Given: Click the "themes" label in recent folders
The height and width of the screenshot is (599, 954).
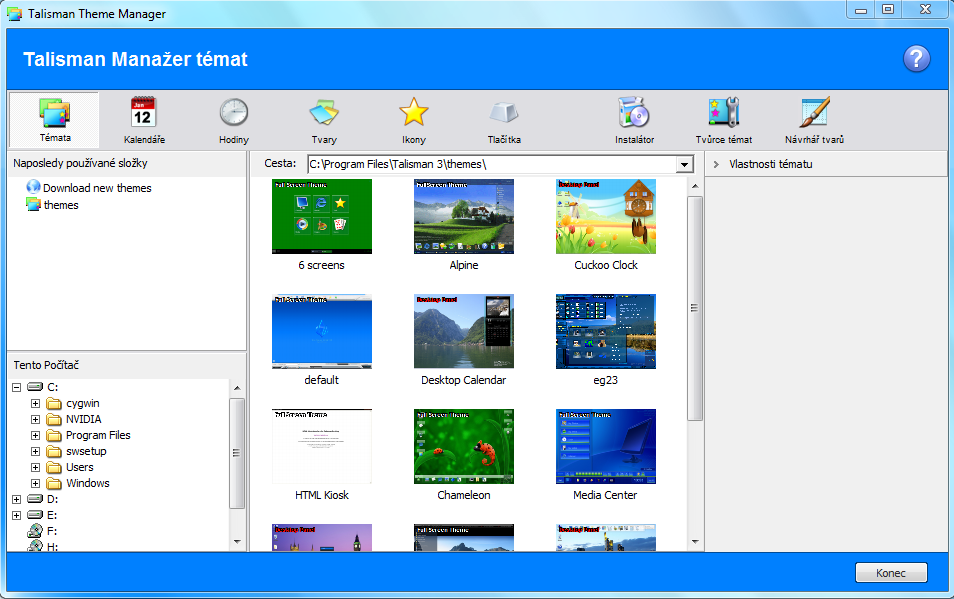Looking at the screenshot, I should (61, 205).
